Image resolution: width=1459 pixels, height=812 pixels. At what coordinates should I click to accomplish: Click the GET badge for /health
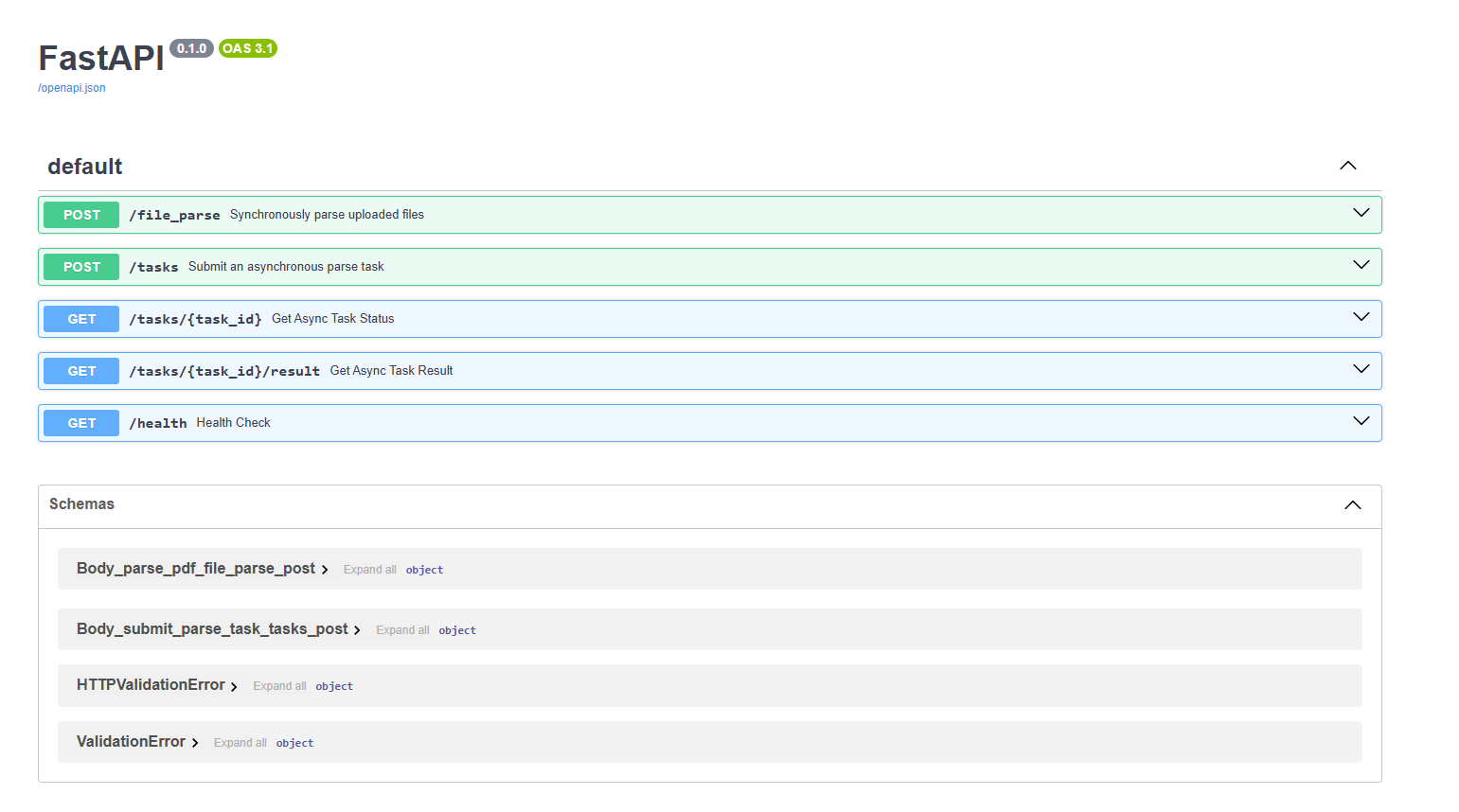[x=81, y=423]
